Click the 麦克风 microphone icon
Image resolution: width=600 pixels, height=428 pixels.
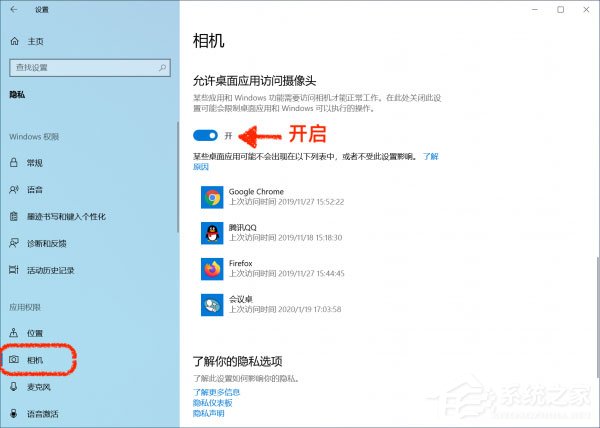pos(14,386)
